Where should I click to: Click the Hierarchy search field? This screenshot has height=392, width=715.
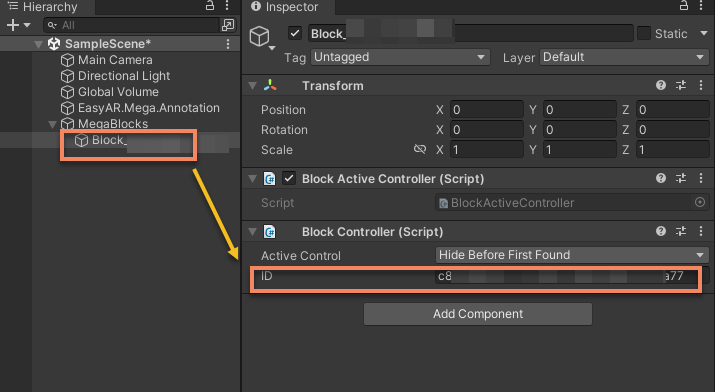pos(131,25)
